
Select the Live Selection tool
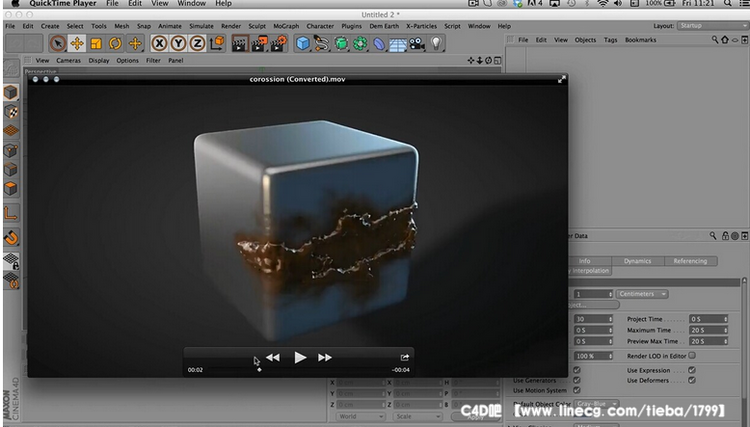pos(58,44)
